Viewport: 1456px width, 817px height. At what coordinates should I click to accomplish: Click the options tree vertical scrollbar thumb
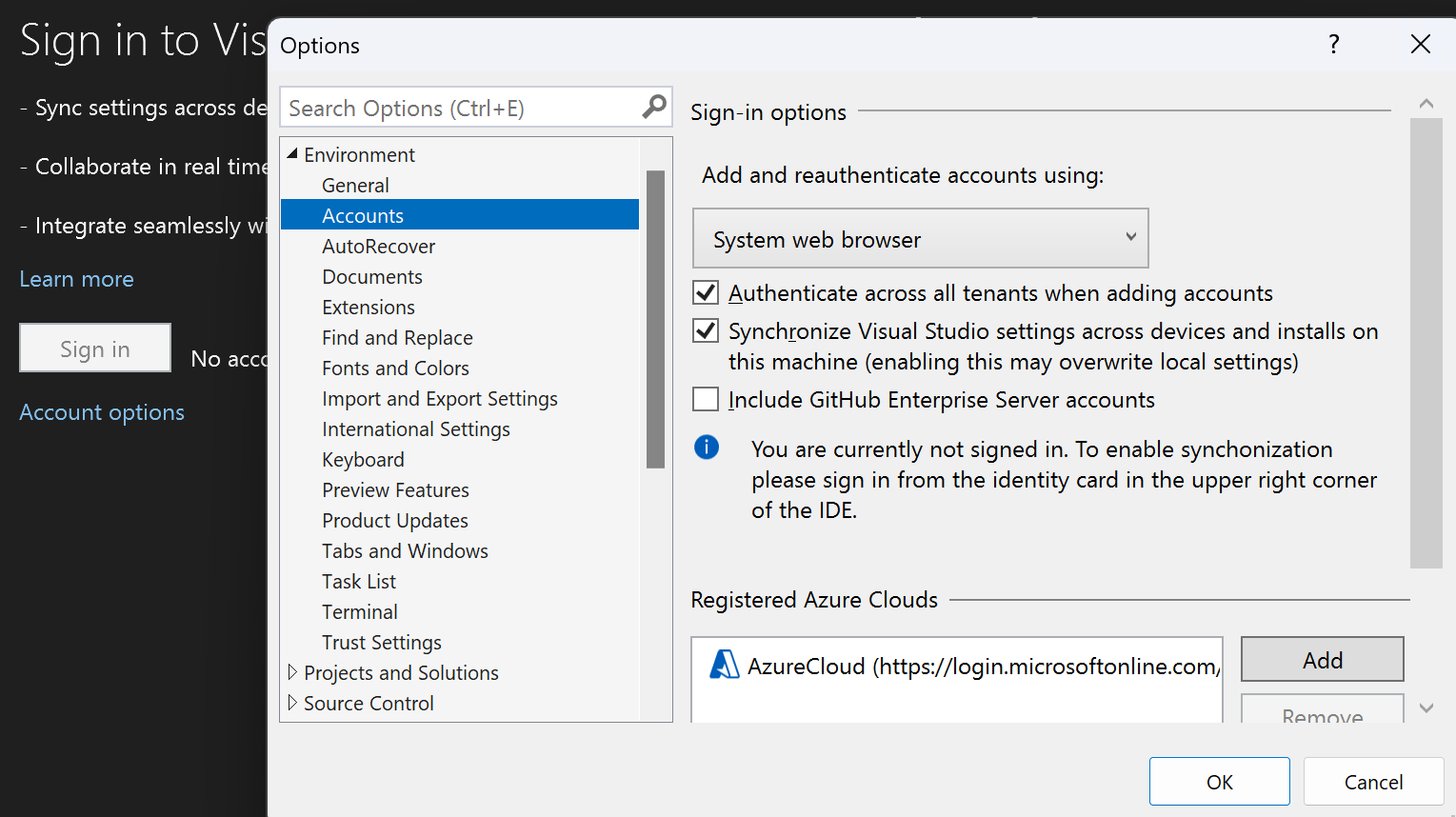tap(655, 319)
